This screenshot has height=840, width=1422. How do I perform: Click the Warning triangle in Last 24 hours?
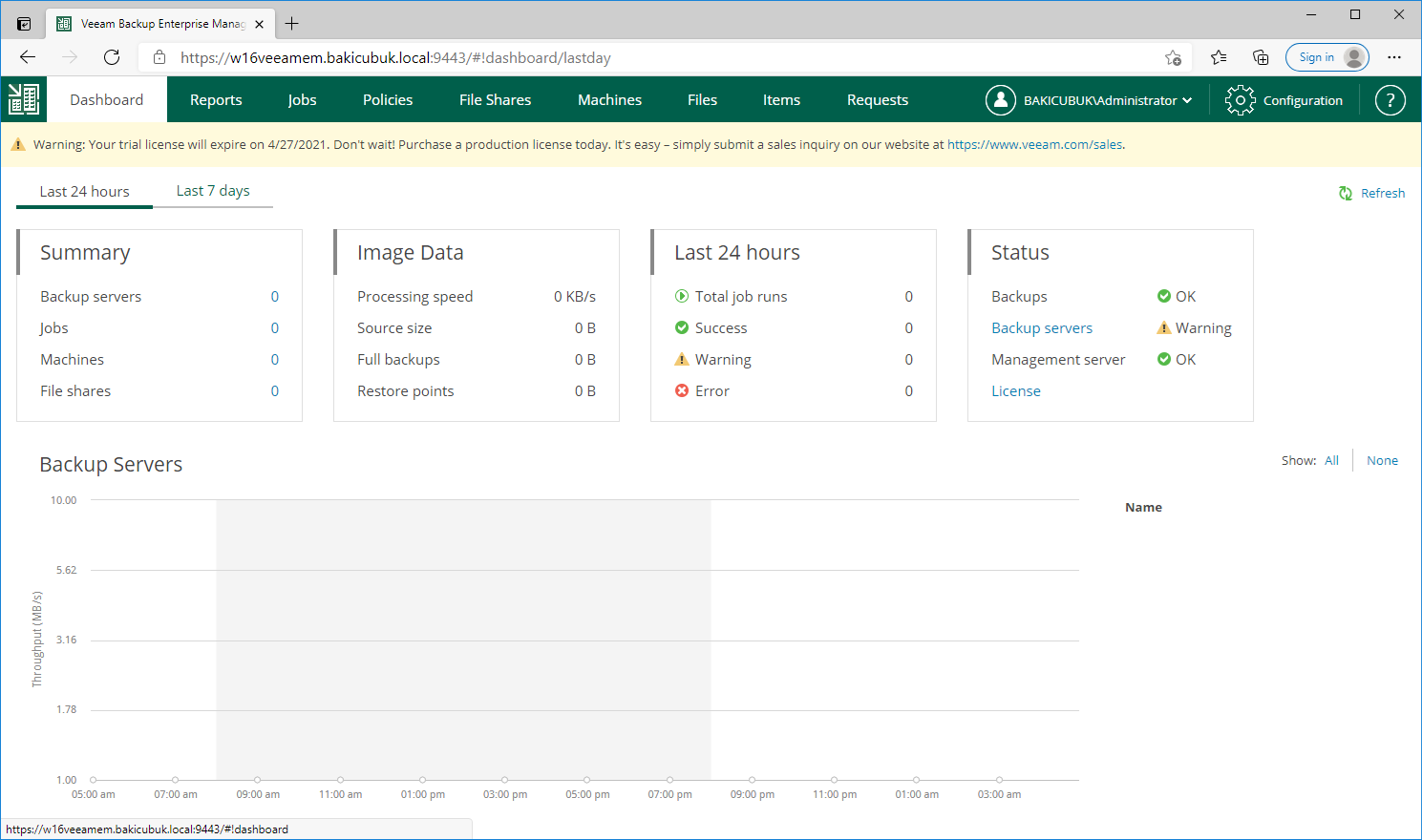(x=682, y=359)
